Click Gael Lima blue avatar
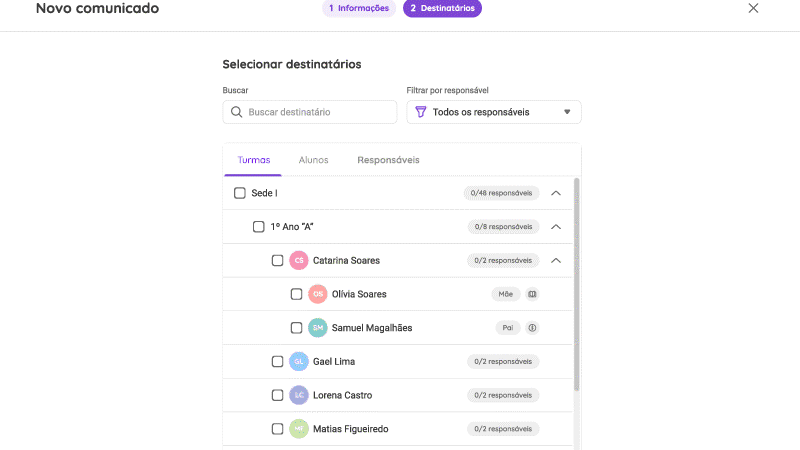 click(x=299, y=361)
